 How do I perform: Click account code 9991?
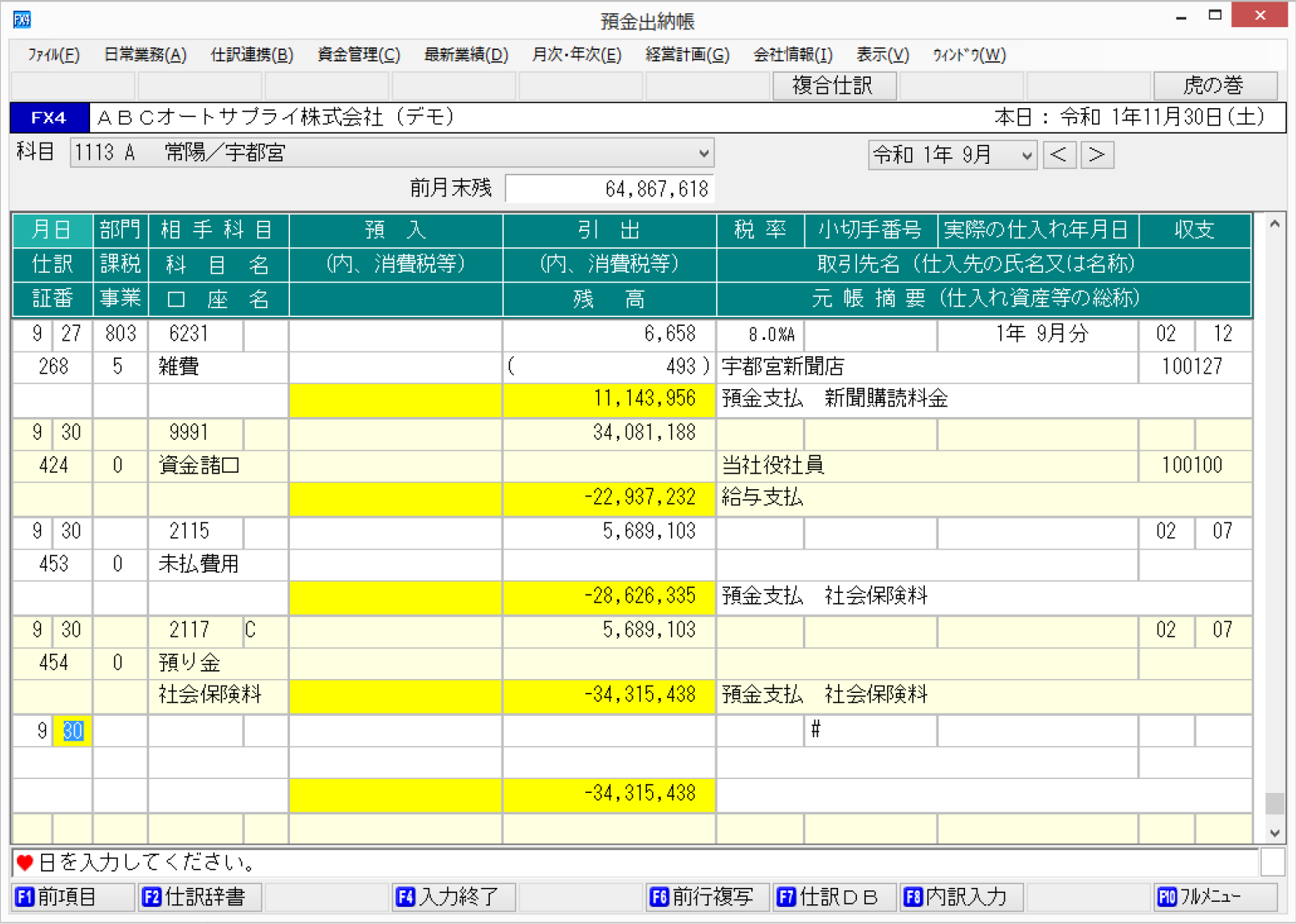click(188, 433)
